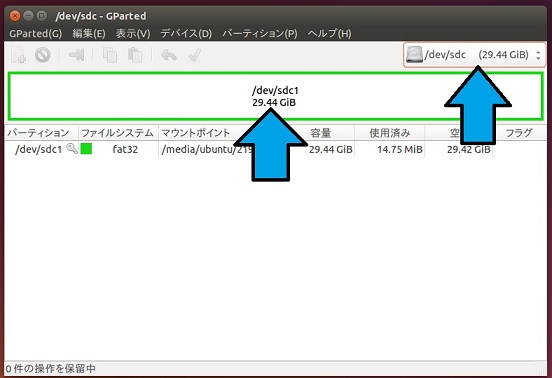Click the key icon next to /dev/sdc1
This screenshot has height=378, width=552.
click(72, 149)
